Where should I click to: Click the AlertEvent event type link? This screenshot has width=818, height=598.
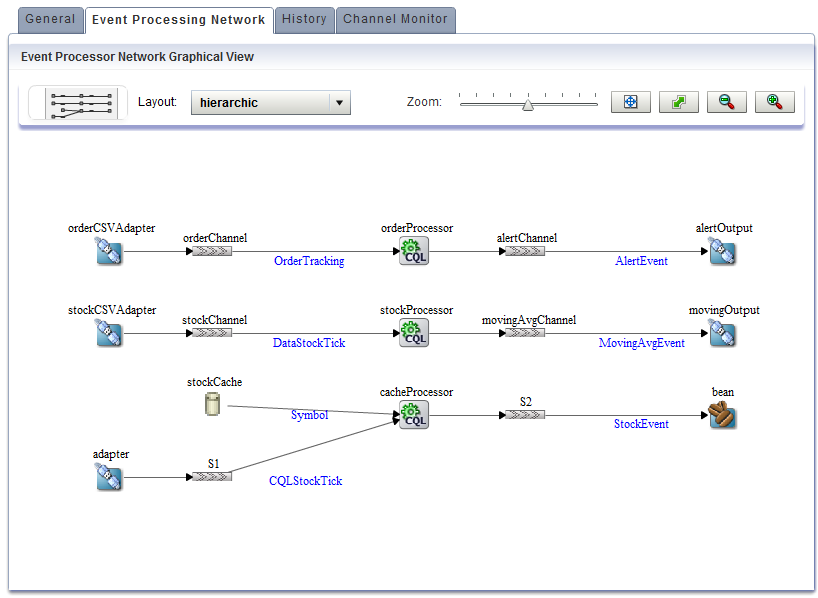coord(641,261)
